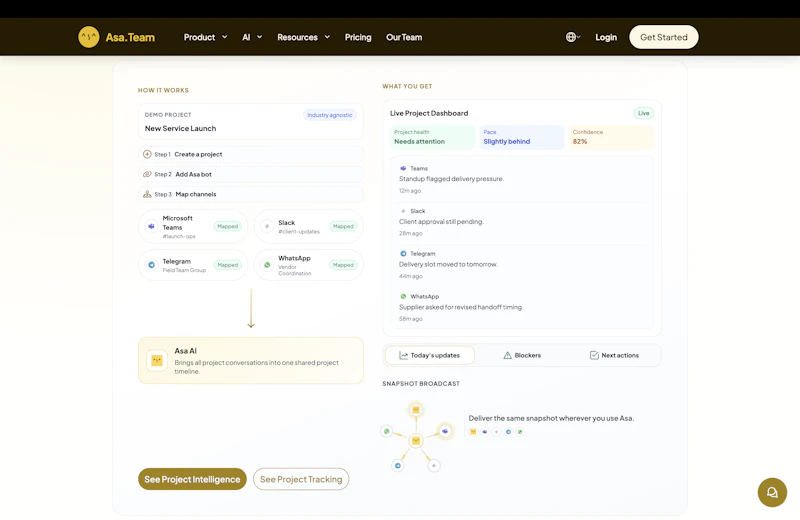Click the Blockers warning triangle icon

[508, 355]
